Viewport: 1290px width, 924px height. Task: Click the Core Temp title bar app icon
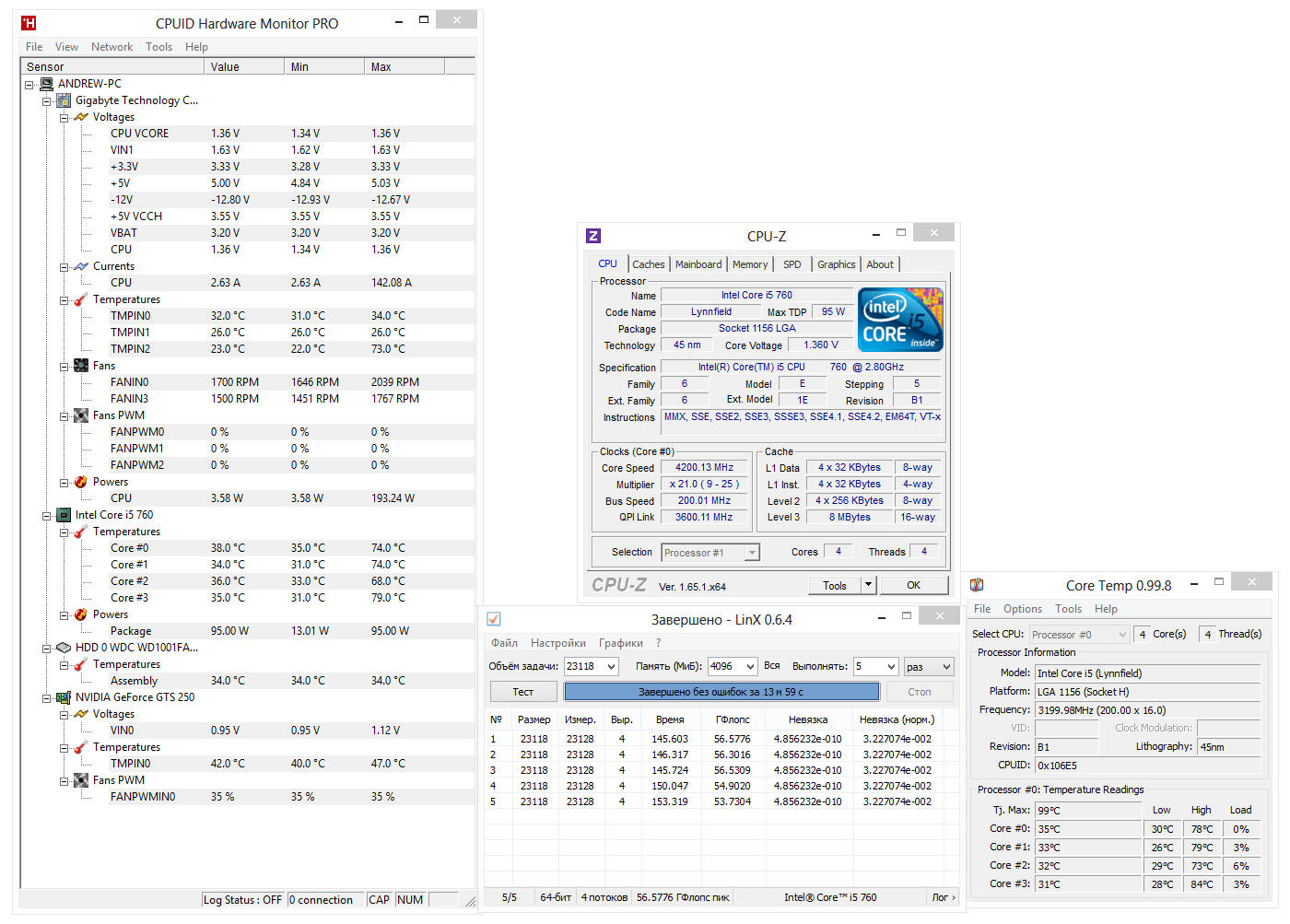[977, 585]
